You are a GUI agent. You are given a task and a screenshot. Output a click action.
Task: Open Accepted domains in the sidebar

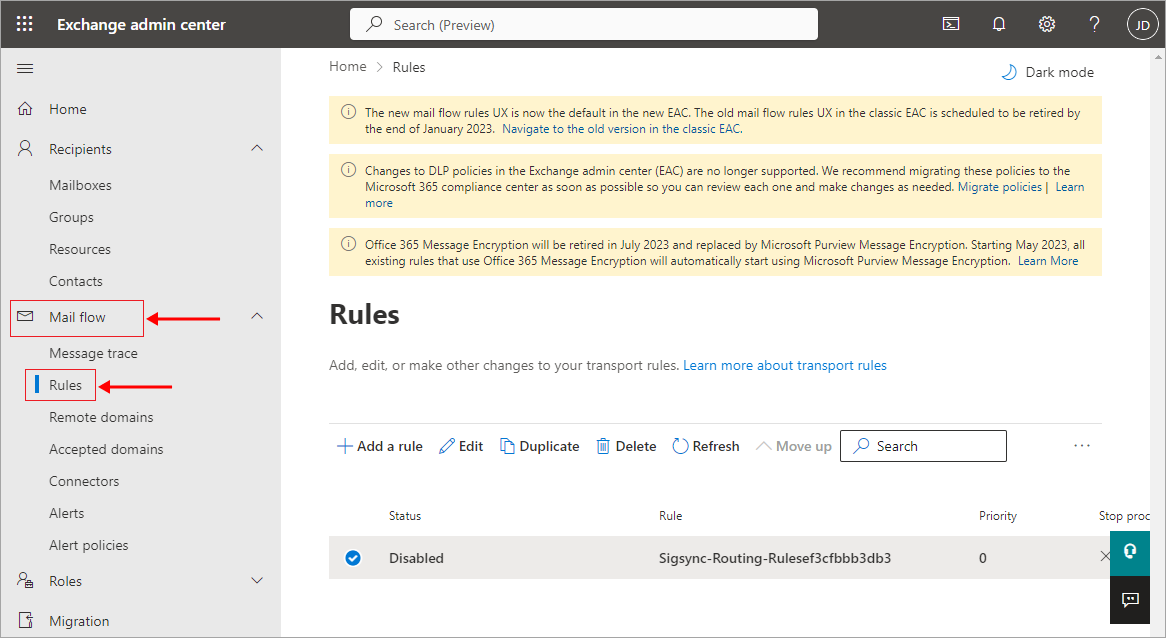click(106, 449)
